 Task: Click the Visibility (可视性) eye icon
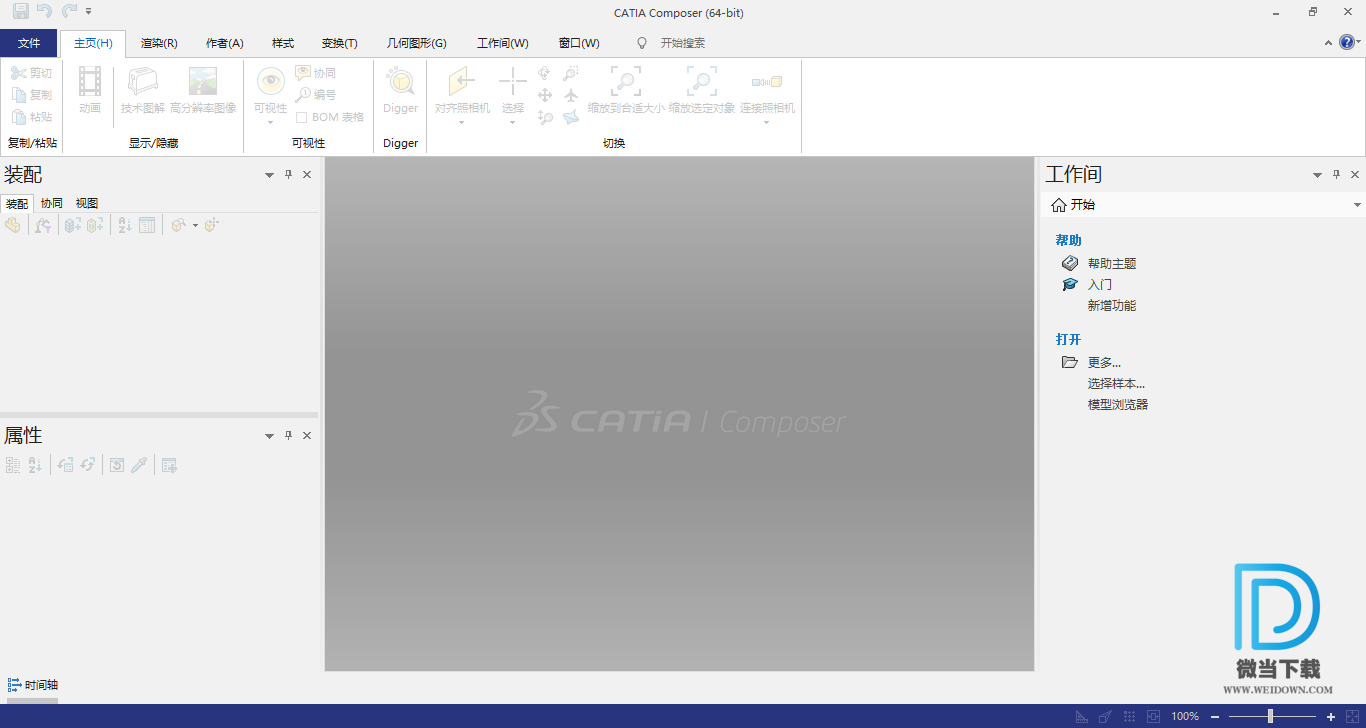tap(270, 81)
